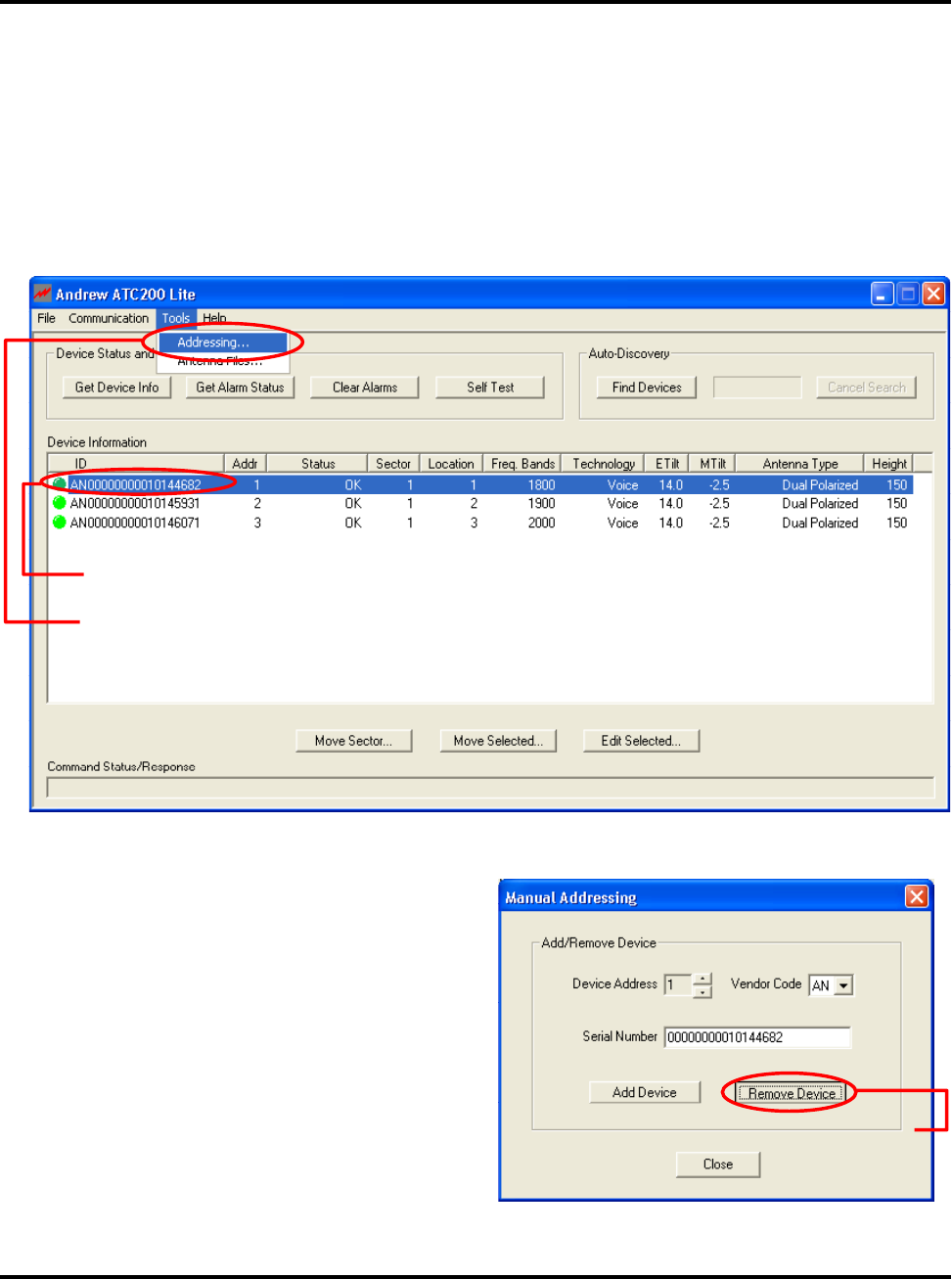The image size is (952, 1279).
Task: Open the File menu
Action: pos(46,318)
